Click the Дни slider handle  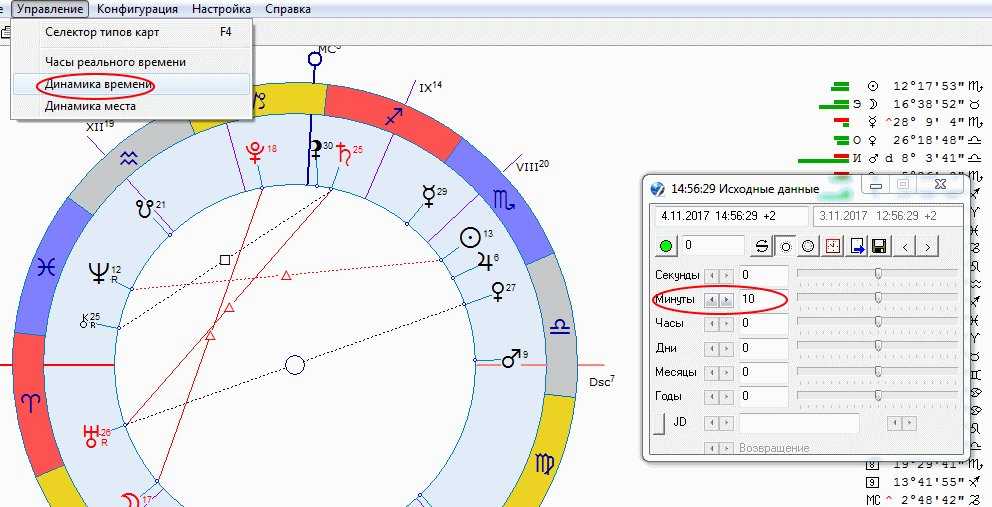879,346
